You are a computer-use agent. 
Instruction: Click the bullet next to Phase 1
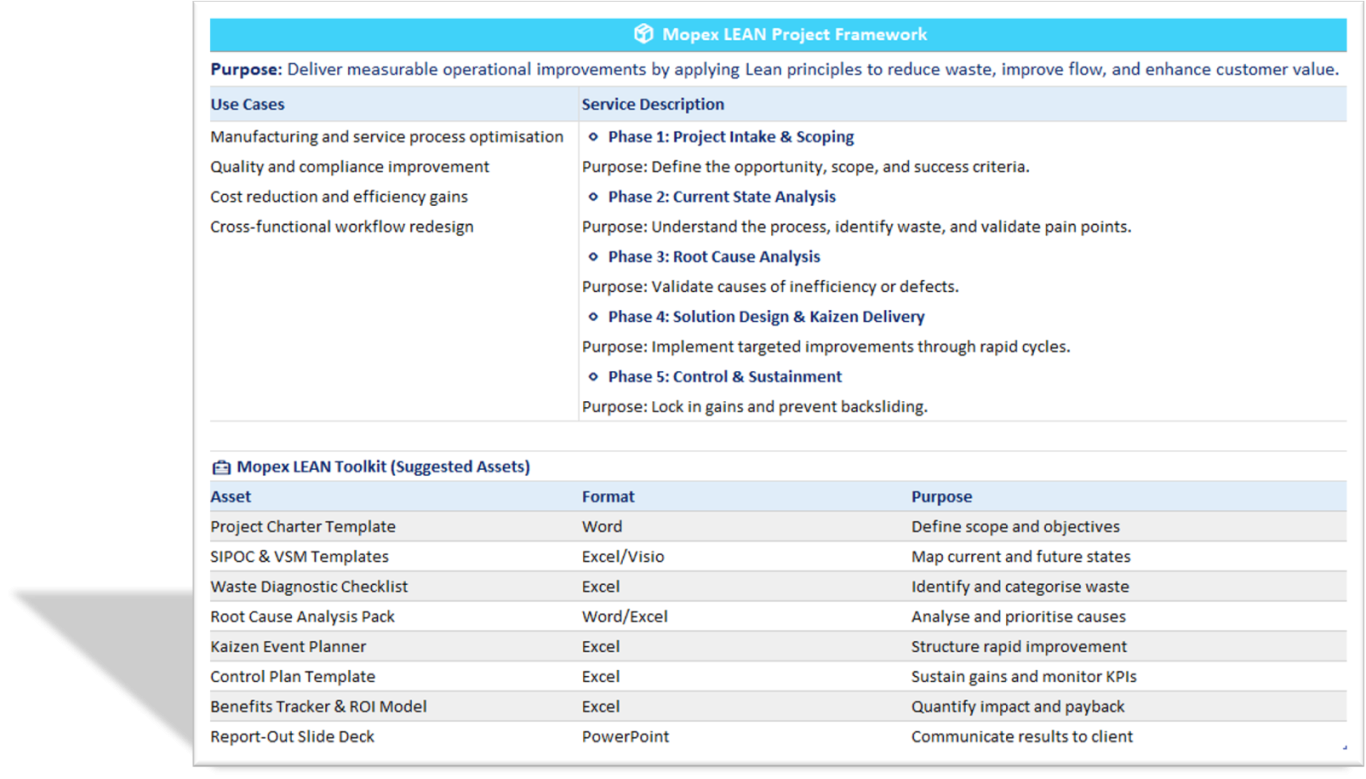point(594,137)
